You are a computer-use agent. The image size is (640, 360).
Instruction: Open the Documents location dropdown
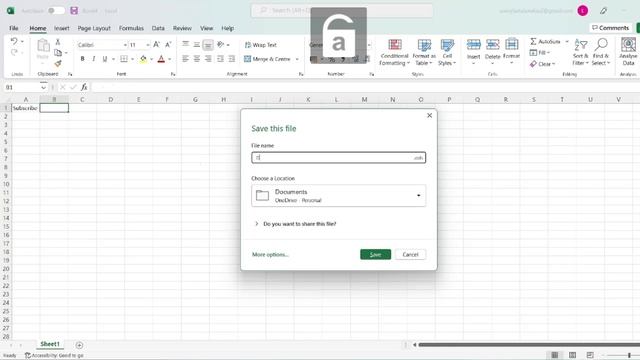[x=338, y=196]
